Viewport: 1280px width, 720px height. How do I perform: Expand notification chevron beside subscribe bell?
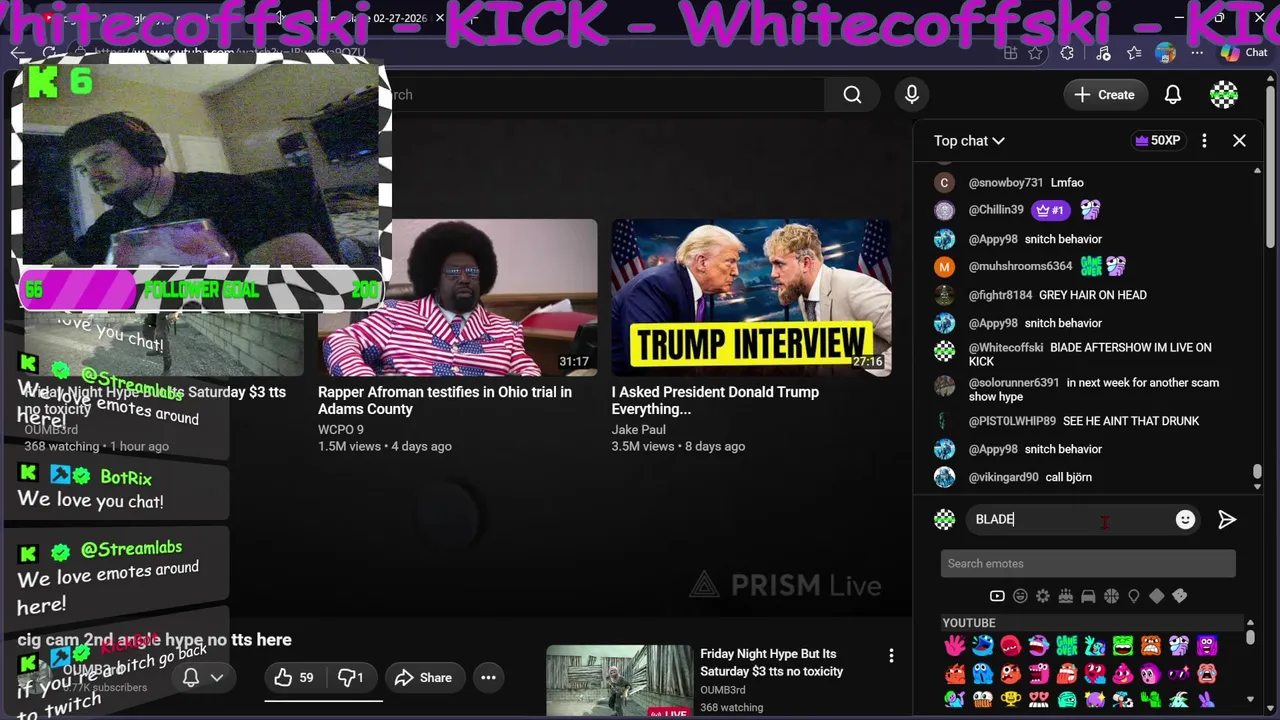216,678
